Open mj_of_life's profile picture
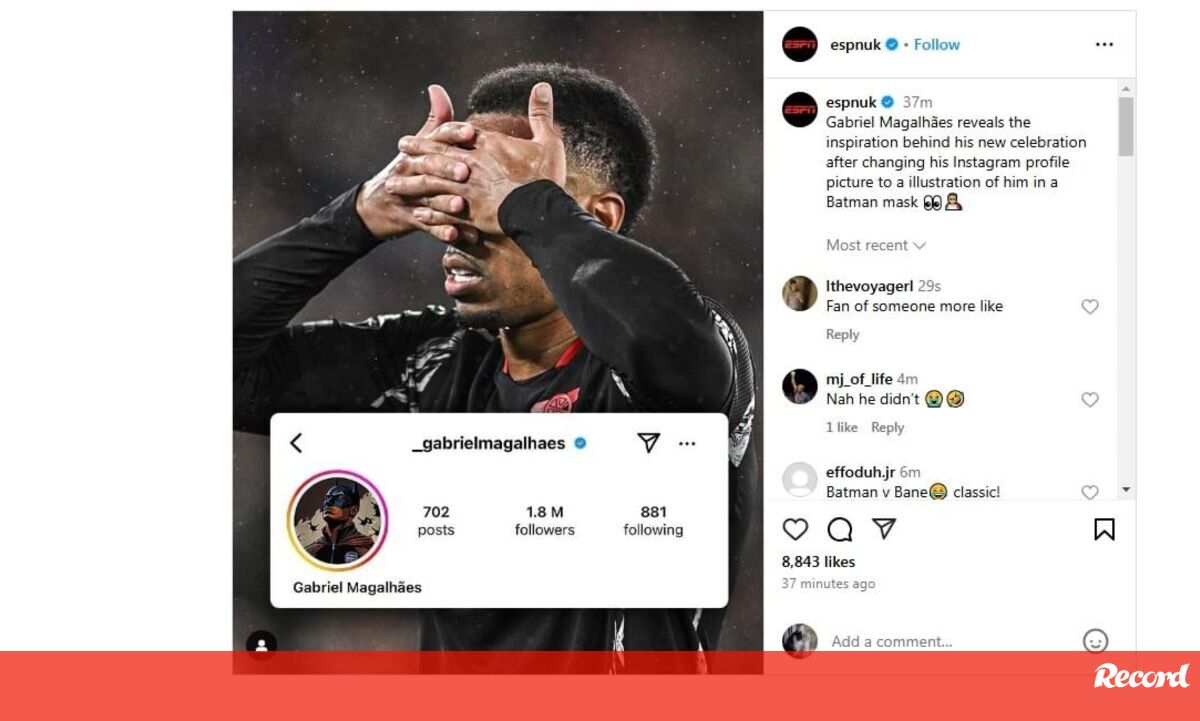This screenshot has height=721, width=1200. coord(800,386)
